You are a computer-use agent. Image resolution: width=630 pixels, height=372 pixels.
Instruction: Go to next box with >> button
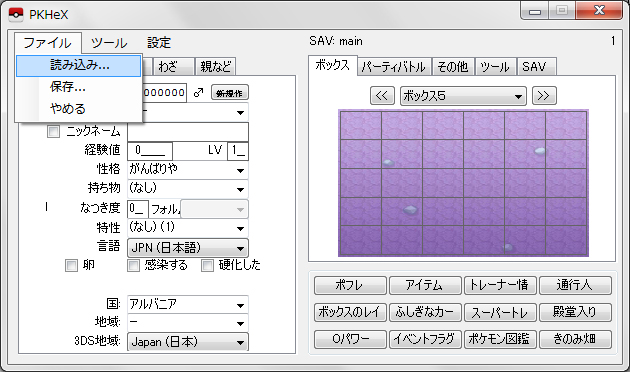[544, 96]
